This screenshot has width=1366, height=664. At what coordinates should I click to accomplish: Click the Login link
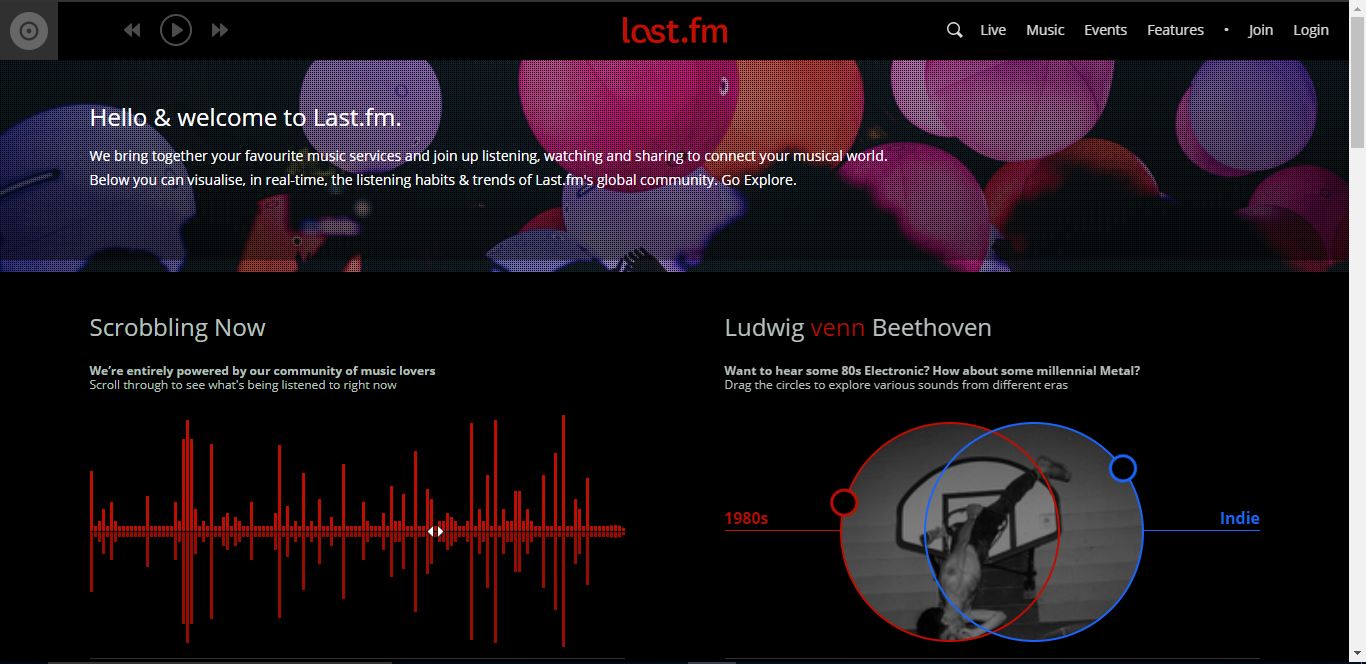[x=1310, y=30]
